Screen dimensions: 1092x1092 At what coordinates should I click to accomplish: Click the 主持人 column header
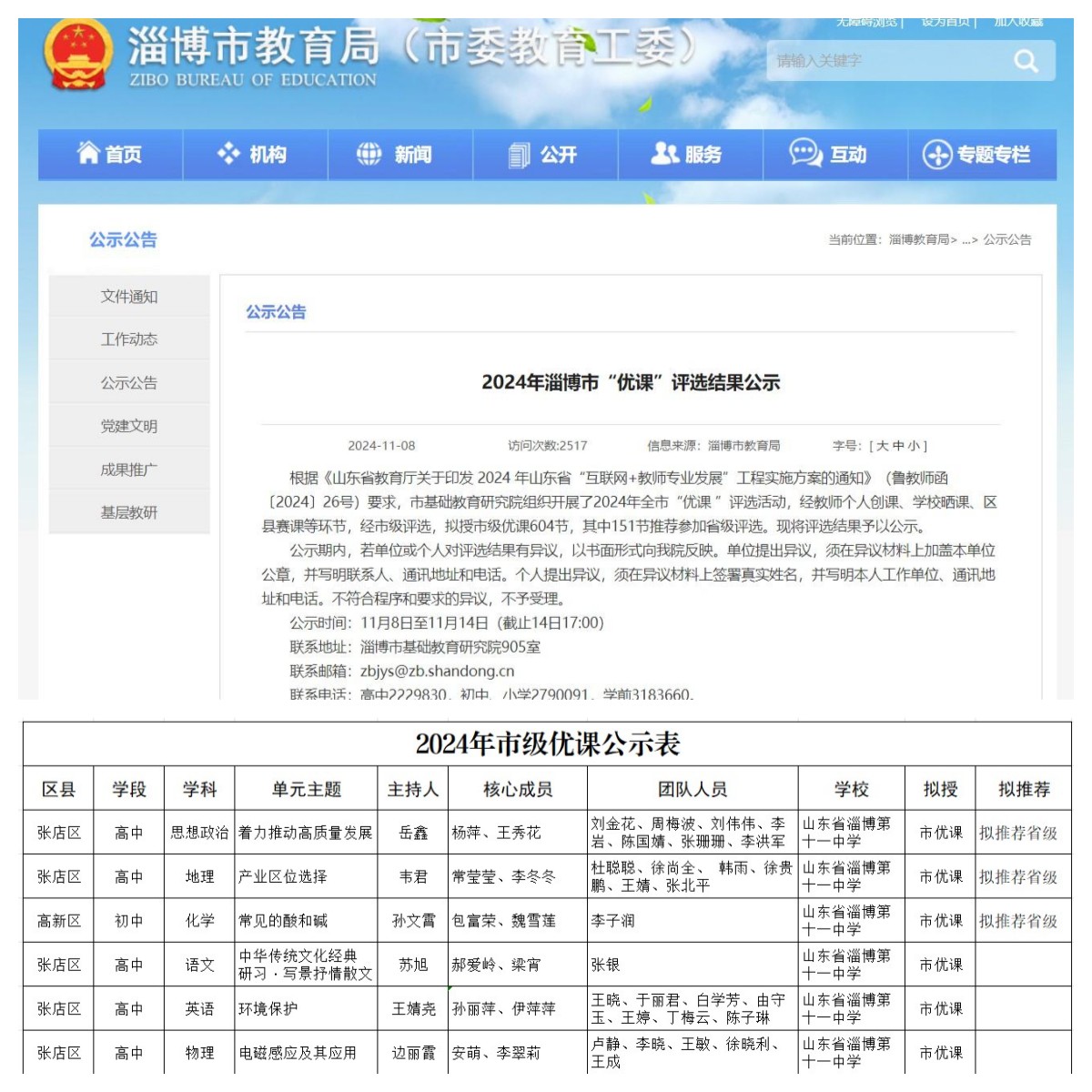413,789
